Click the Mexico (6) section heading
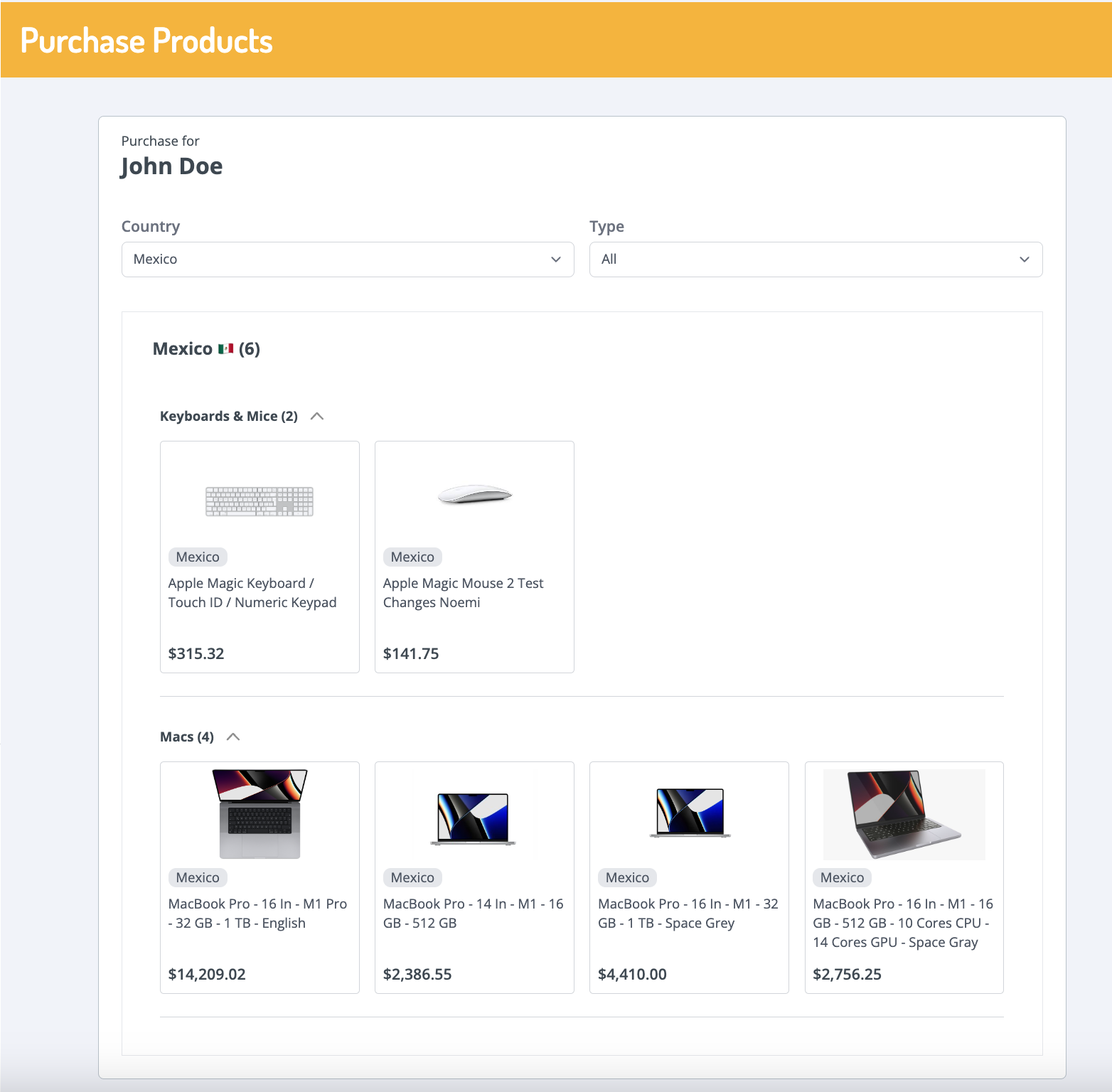The image size is (1112, 1092). pos(205,348)
